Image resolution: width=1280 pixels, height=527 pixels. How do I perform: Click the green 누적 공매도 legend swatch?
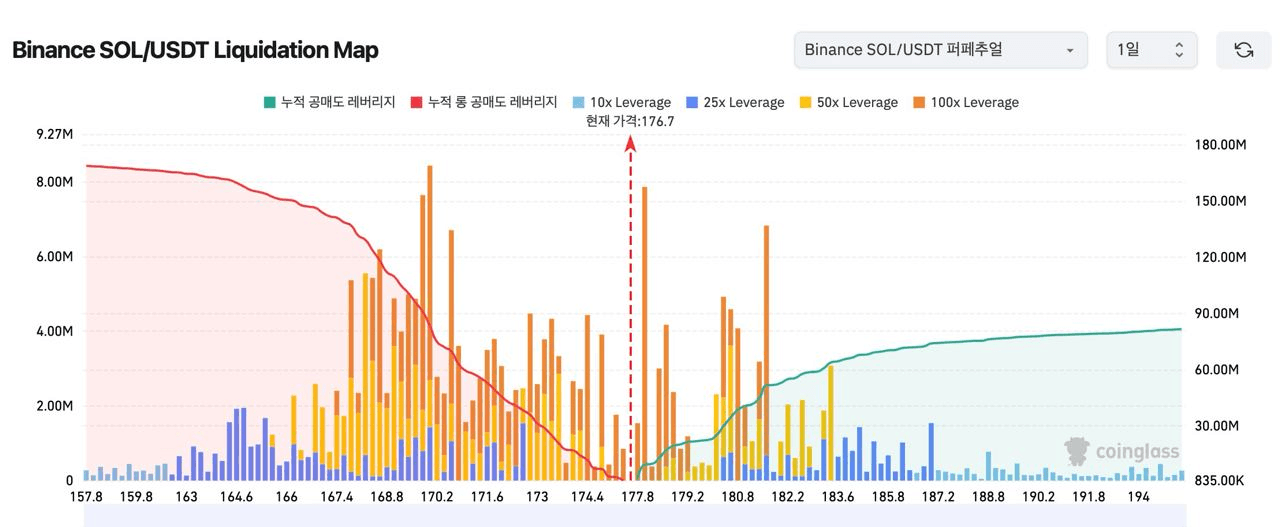coord(269,102)
